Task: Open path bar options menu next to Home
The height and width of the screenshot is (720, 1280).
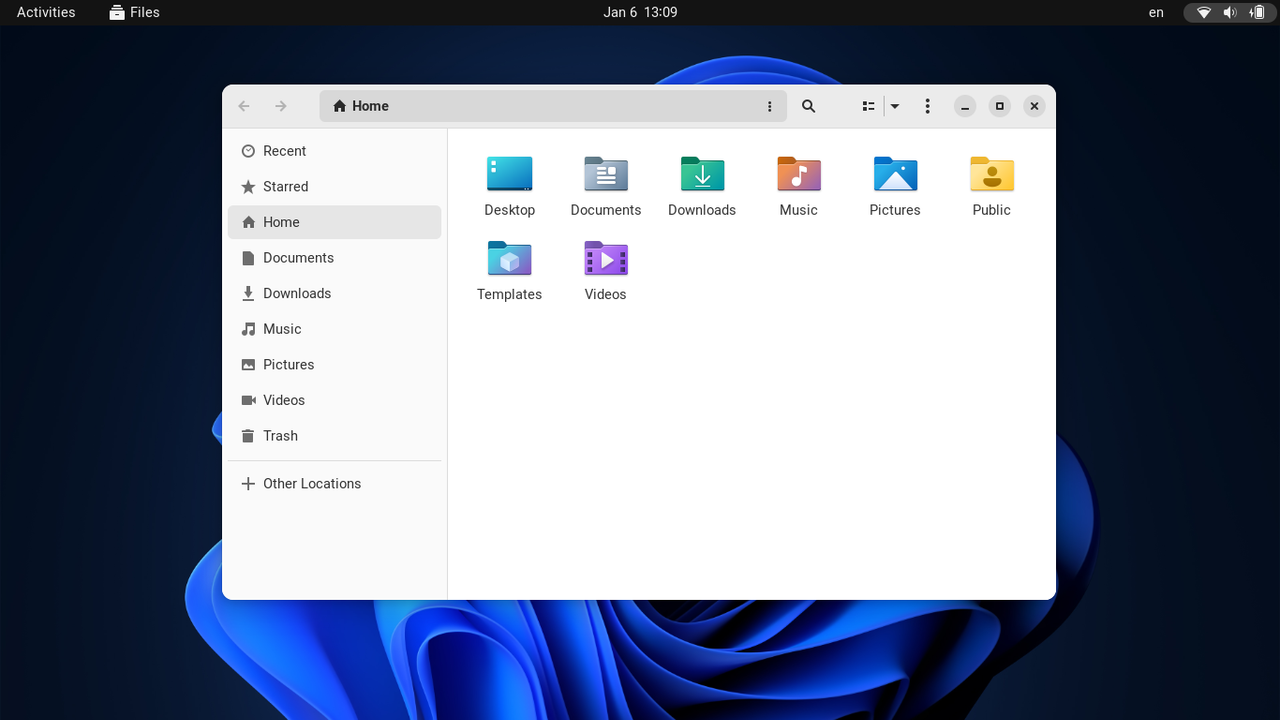Action: tap(769, 106)
